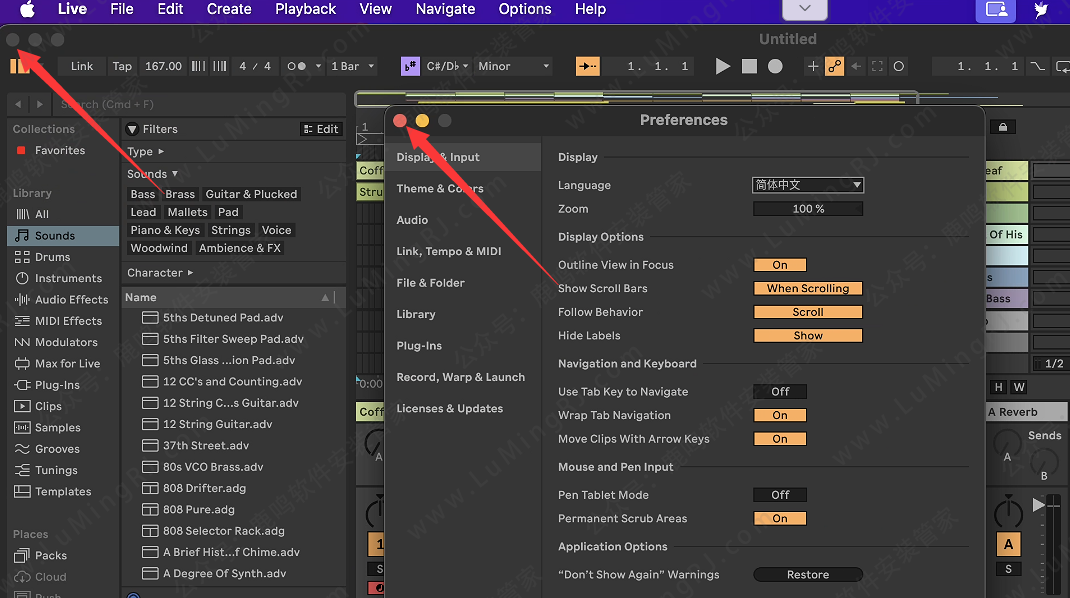Open Packs under Places
Screen dimensions: 1070x598
[x=51, y=556]
